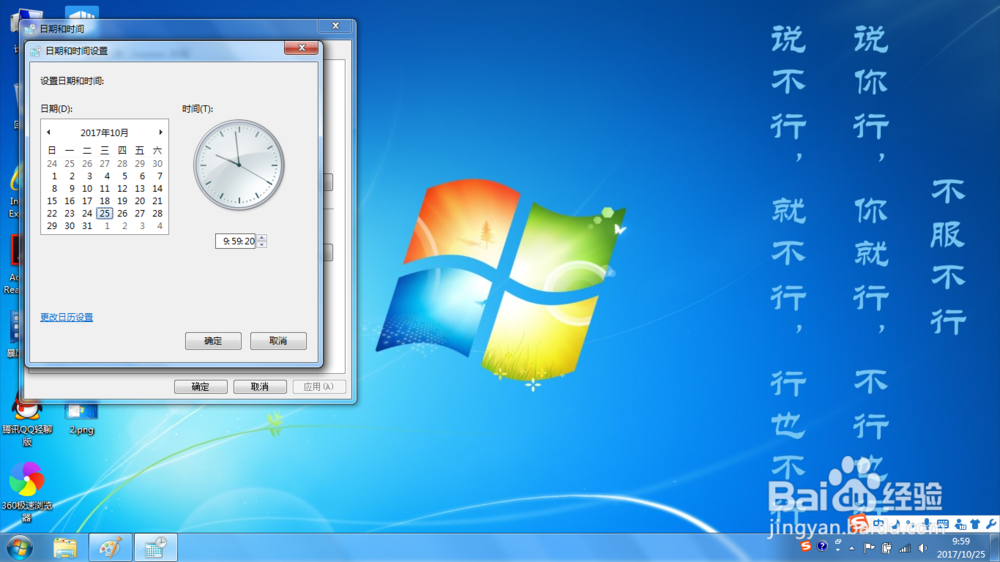Screen dimensions: 1000x562
Task: Toggle Chinese/English mode on Sogou toolbar
Action: pyautogui.click(x=878, y=524)
